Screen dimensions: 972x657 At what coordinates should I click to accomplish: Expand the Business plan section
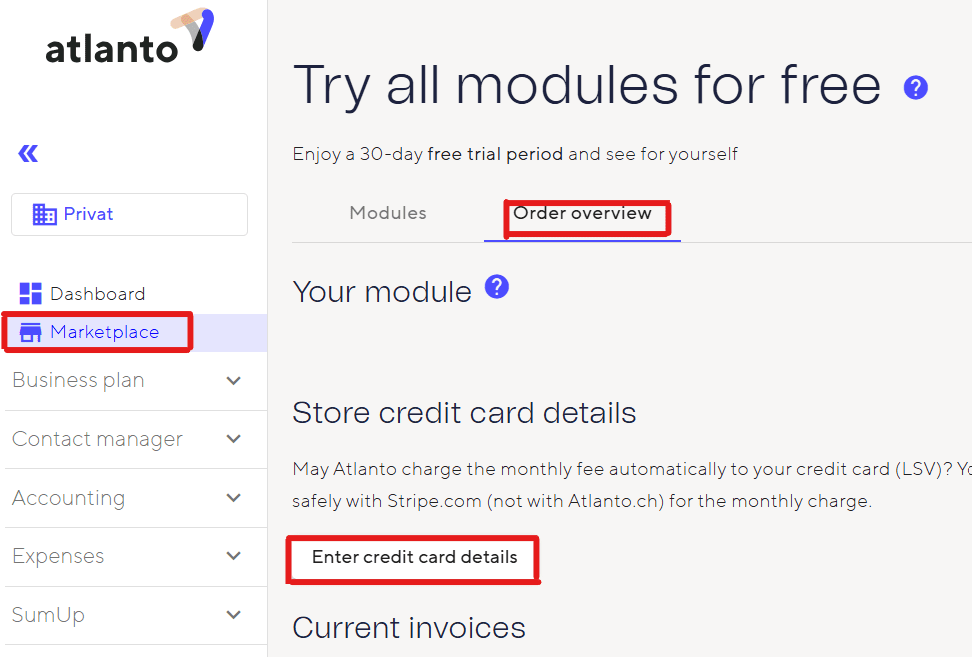point(234,381)
